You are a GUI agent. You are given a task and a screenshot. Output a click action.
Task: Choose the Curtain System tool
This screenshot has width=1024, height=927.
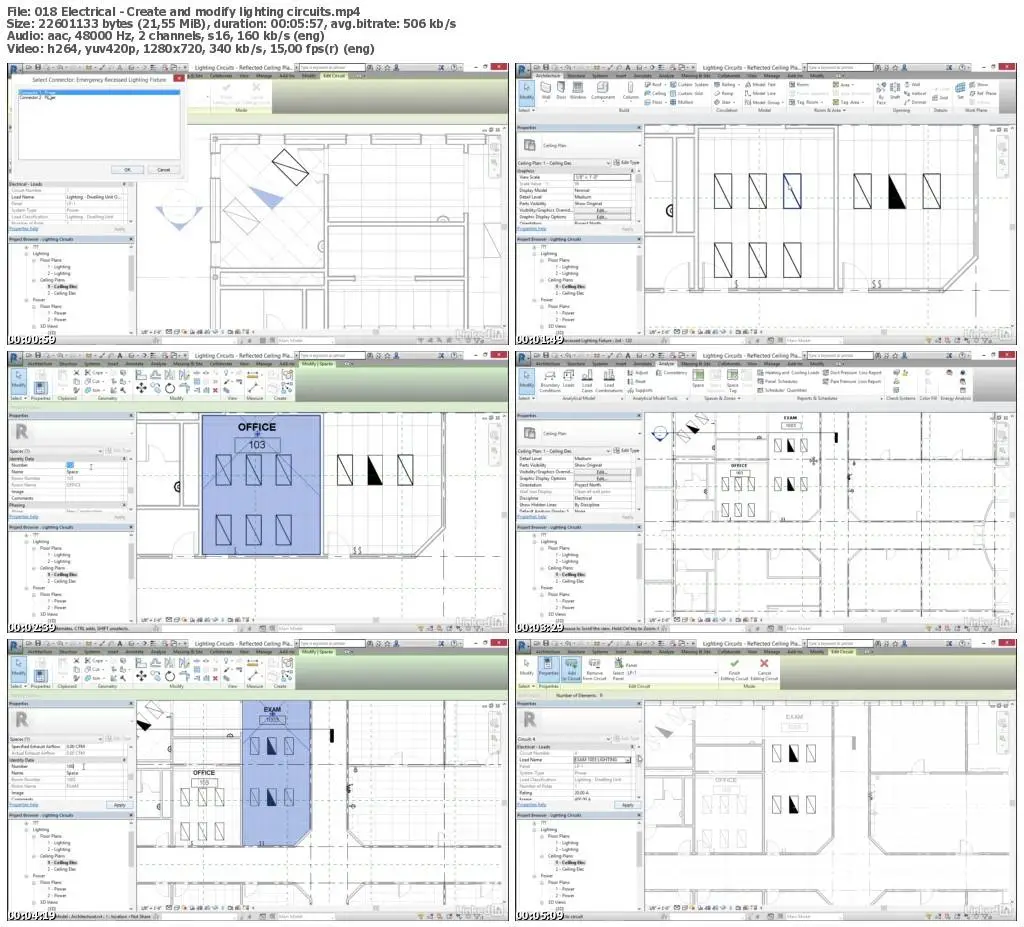coord(689,85)
